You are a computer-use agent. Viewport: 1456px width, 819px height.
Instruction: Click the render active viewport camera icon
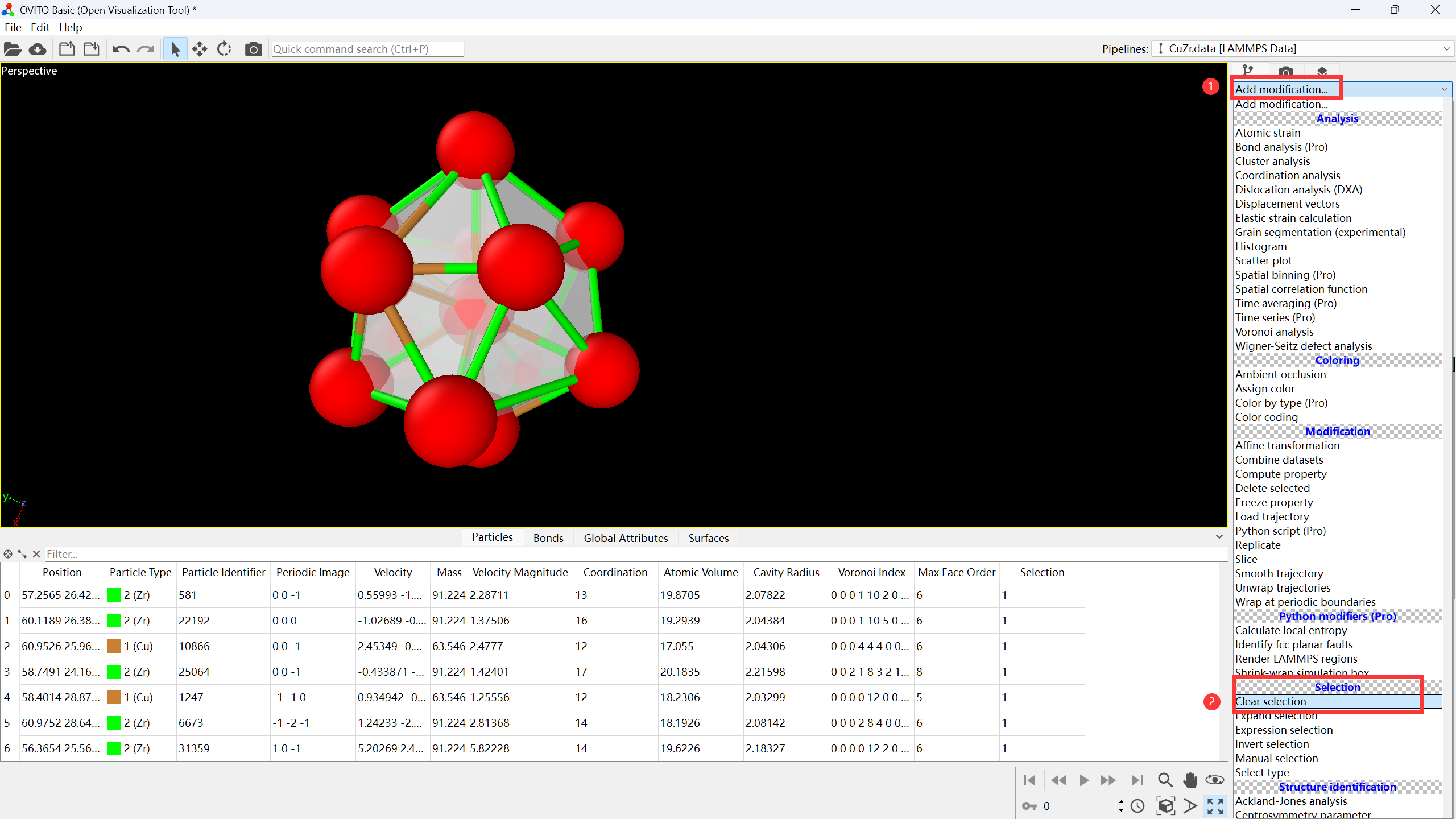pyautogui.click(x=253, y=49)
